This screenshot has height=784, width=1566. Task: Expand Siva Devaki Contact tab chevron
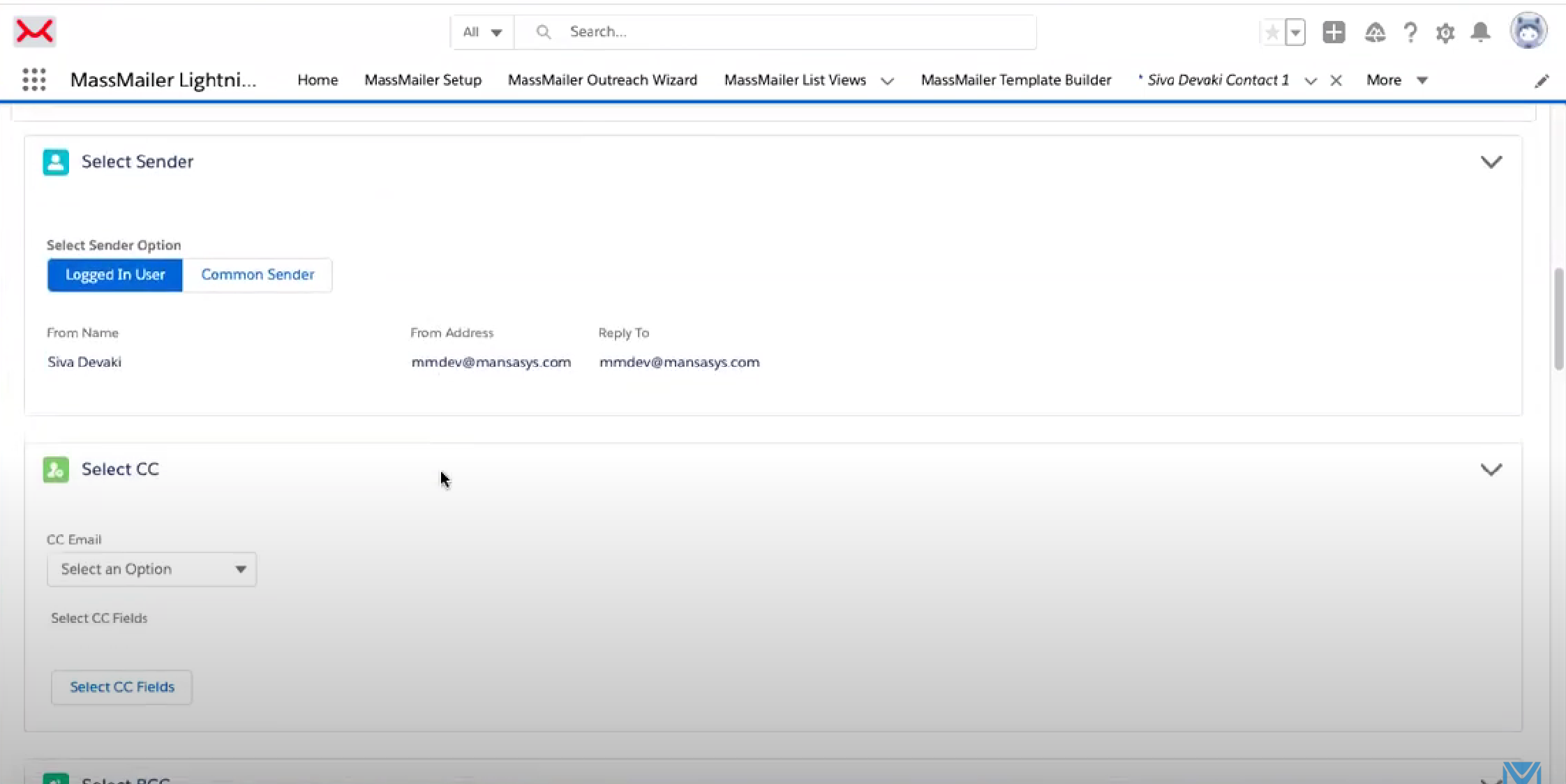[x=1311, y=81]
